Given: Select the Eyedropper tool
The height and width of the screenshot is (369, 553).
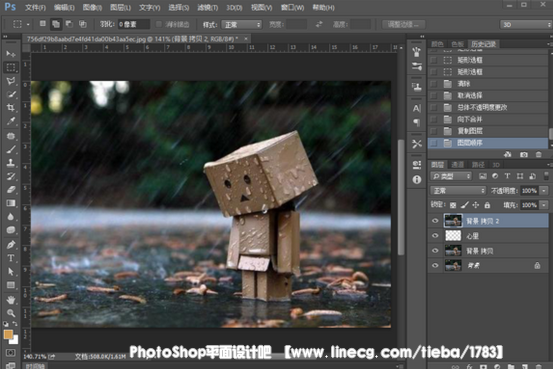Looking at the screenshot, I should [x=11, y=121].
